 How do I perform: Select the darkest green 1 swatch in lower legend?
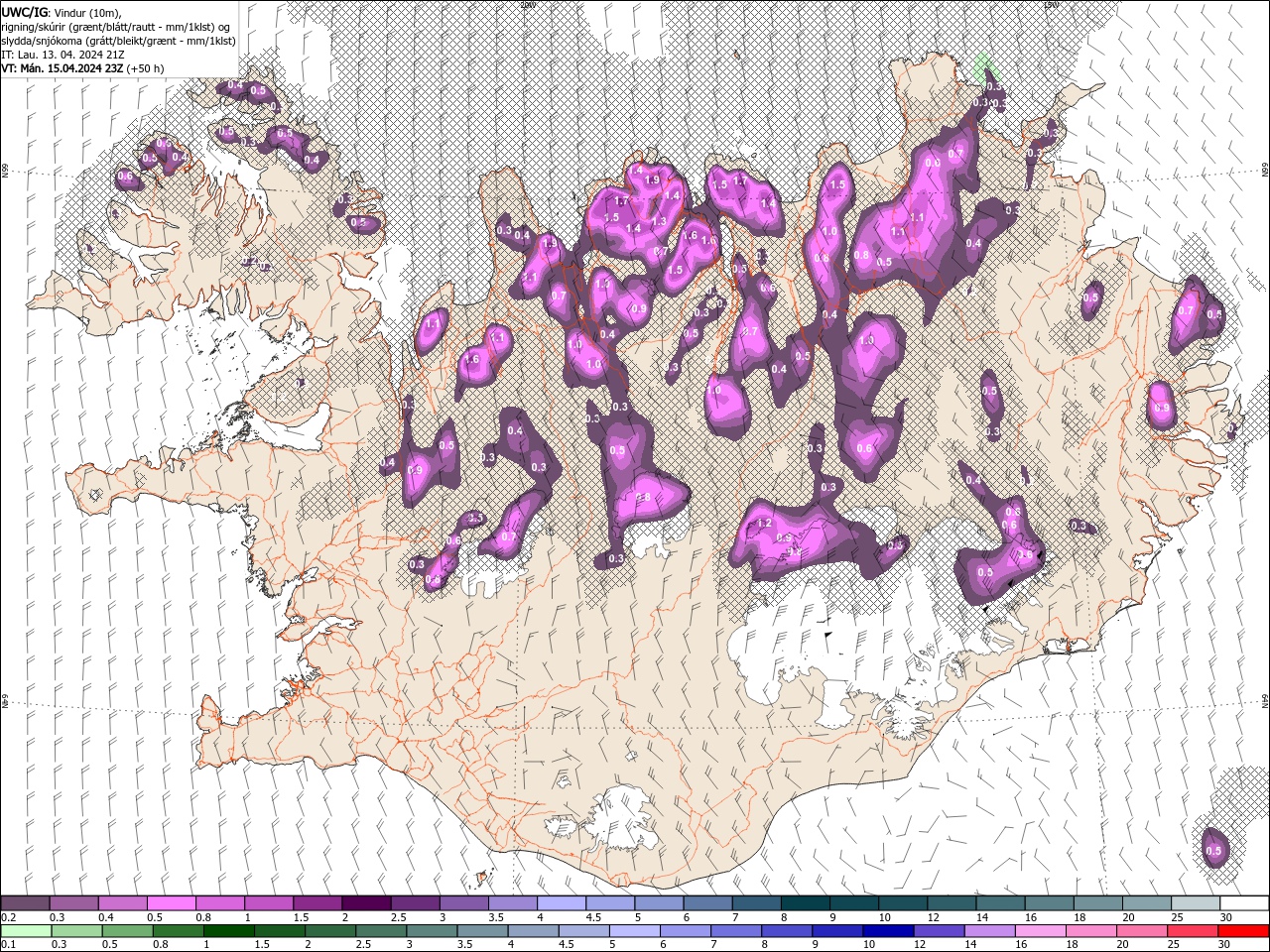[228, 931]
